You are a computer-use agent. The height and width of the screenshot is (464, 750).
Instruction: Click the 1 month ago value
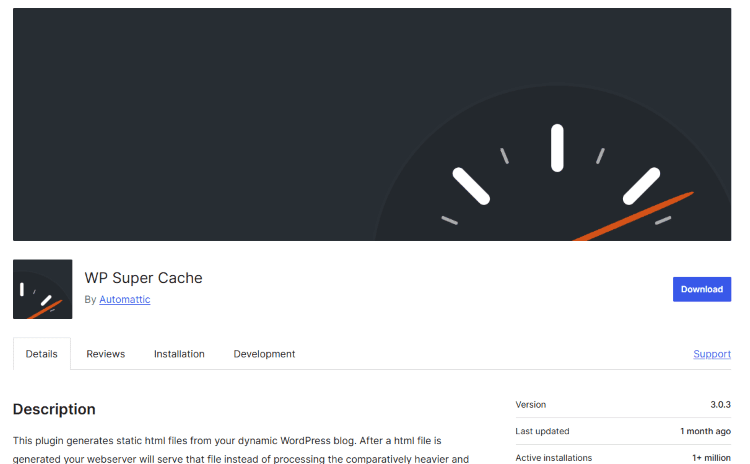706,431
